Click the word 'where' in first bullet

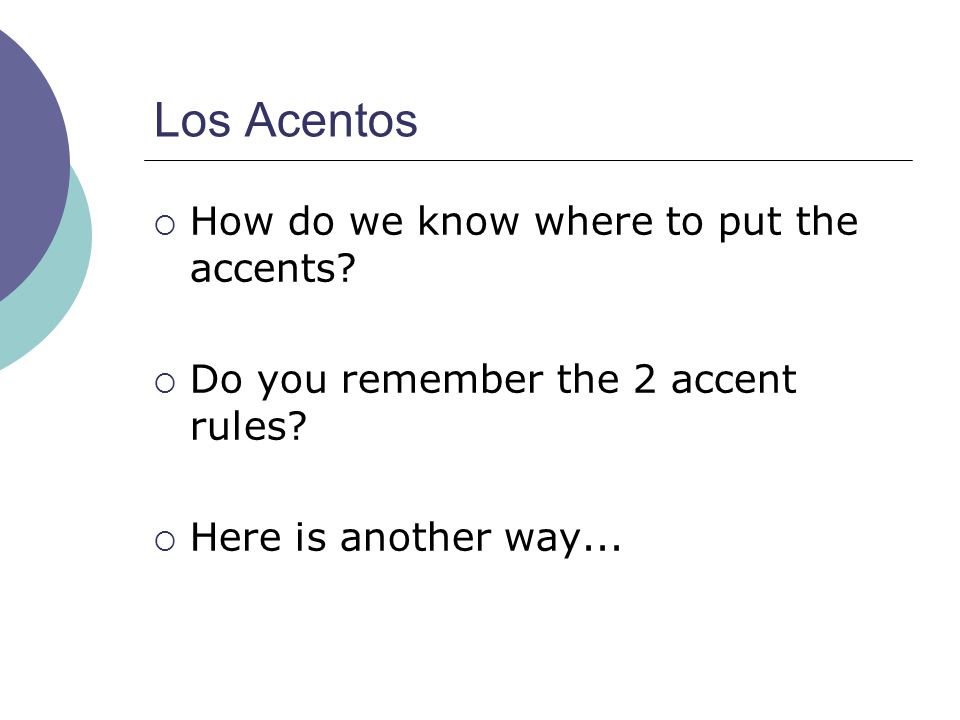593,220
